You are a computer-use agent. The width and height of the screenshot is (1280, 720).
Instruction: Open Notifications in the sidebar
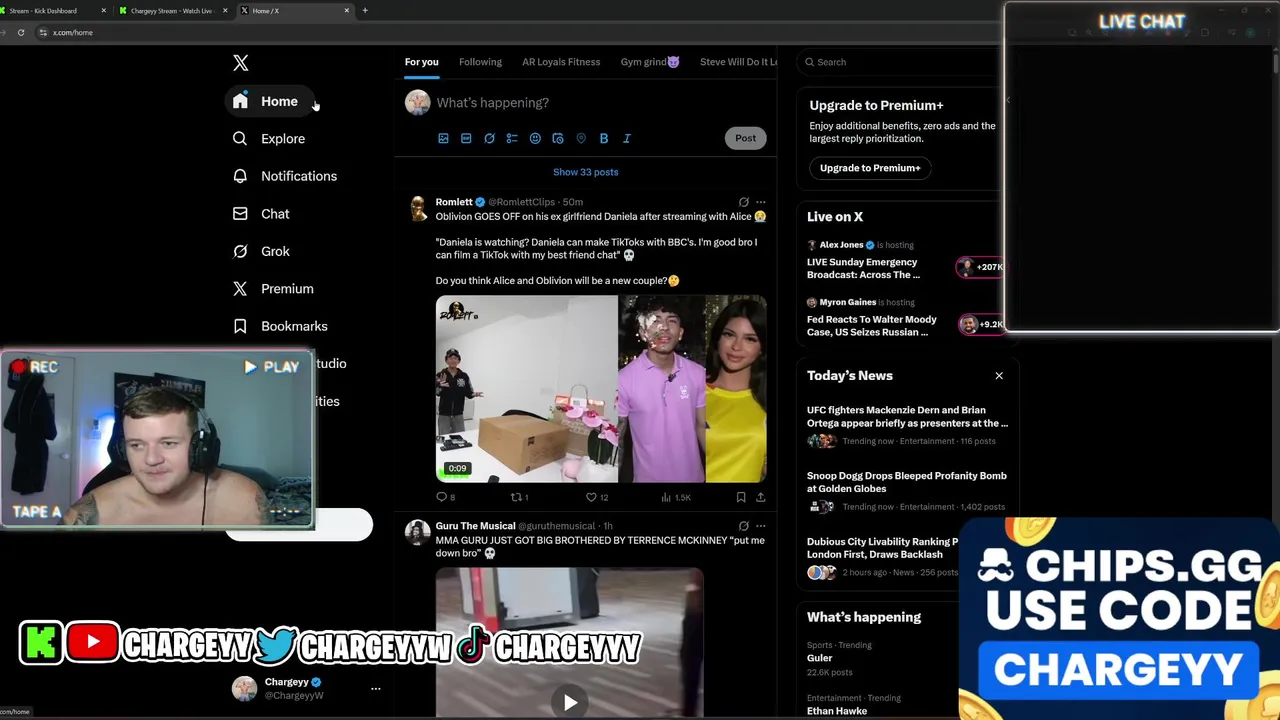tap(284, 176)
